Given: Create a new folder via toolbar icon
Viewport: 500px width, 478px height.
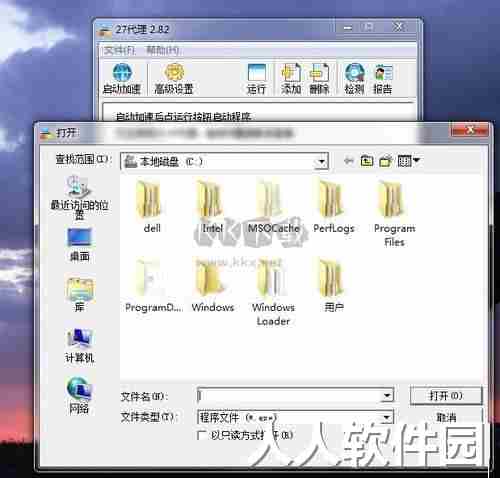Looking at the screenshot, I should point(386,161).
